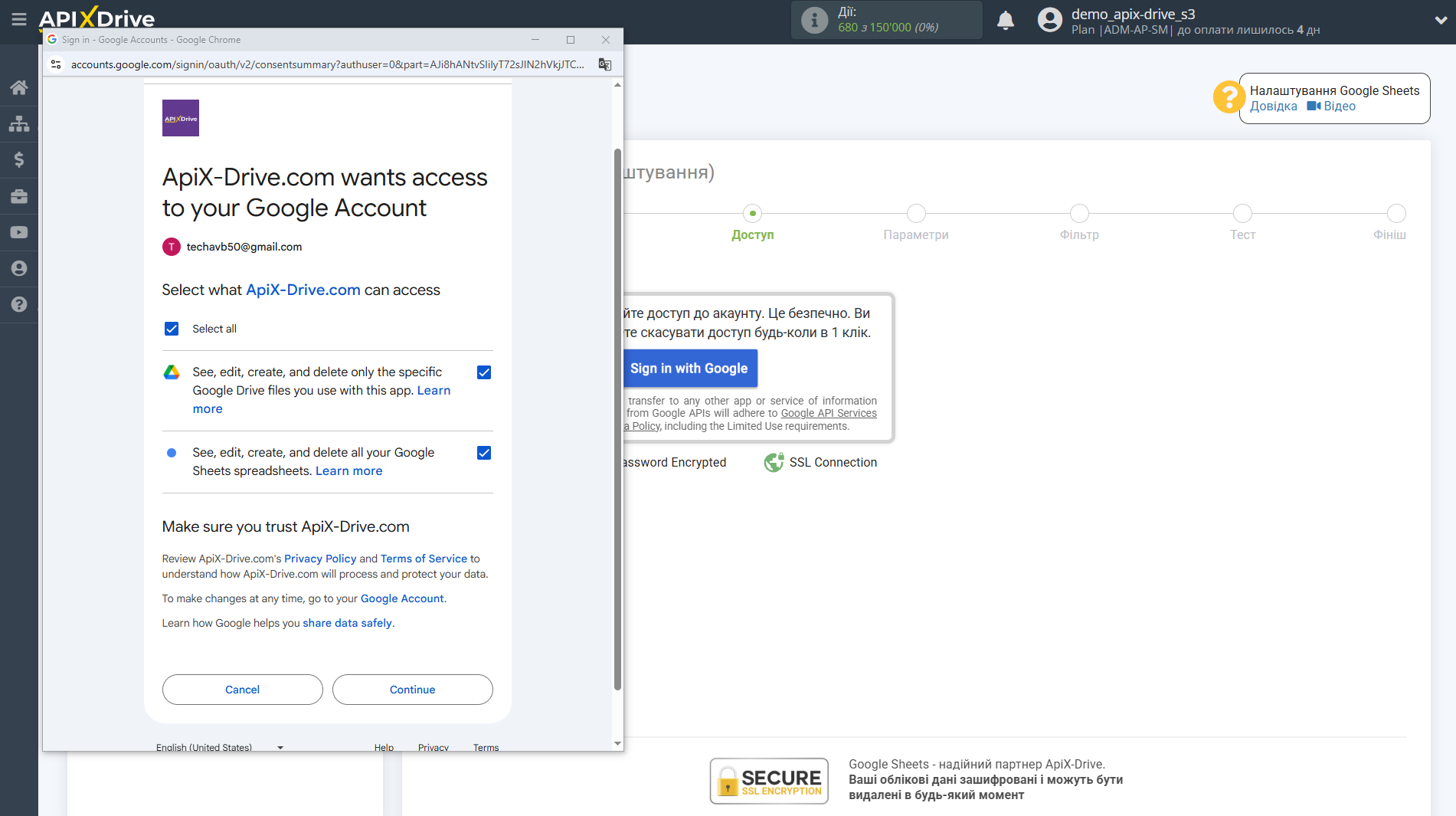The image size is (1456, 816).
Task: Open the briefcase icon in sidebar
Action: pyautogui.click(x=19, y=196)
